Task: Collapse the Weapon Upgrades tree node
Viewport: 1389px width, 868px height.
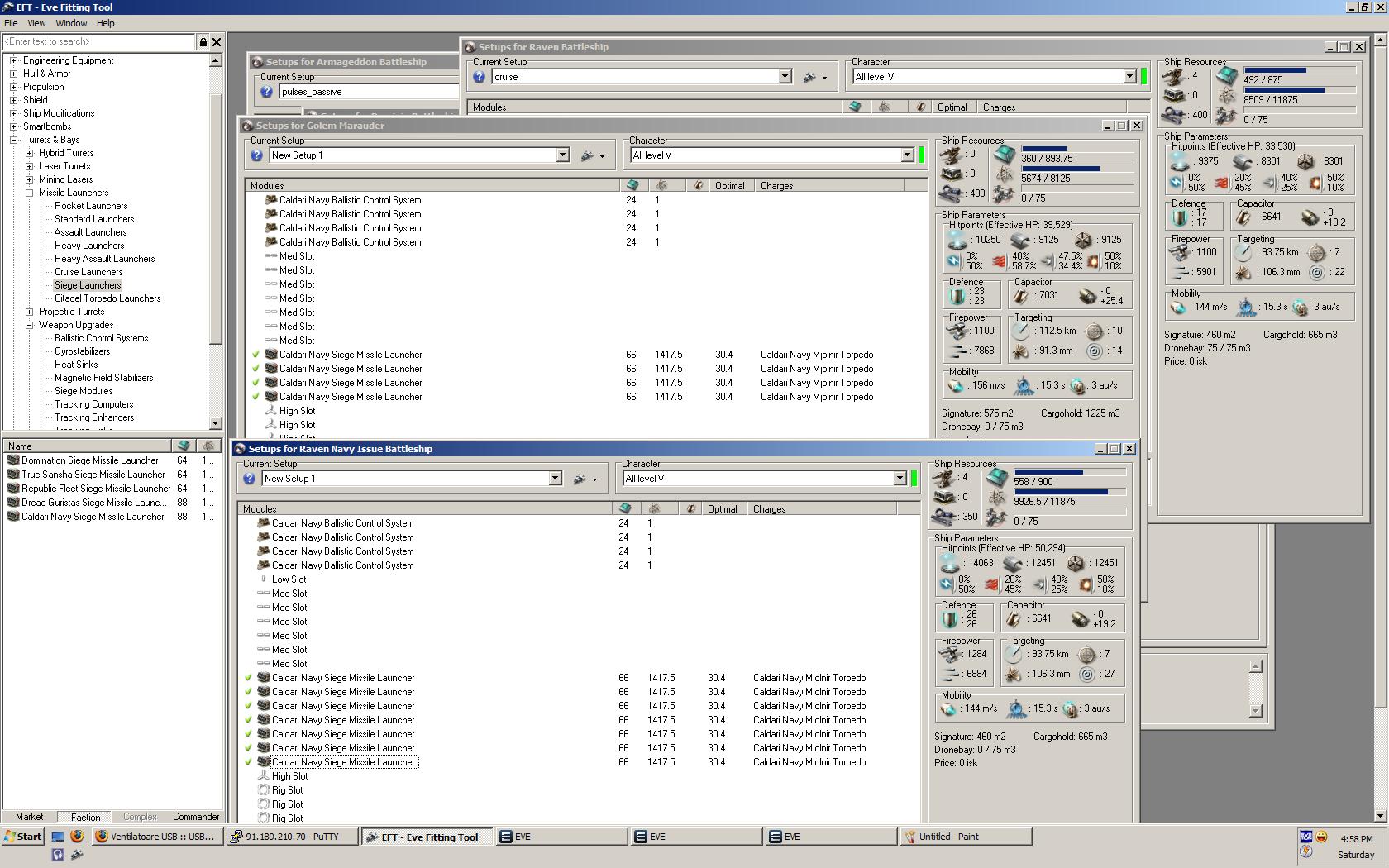Action: point(29,325)
